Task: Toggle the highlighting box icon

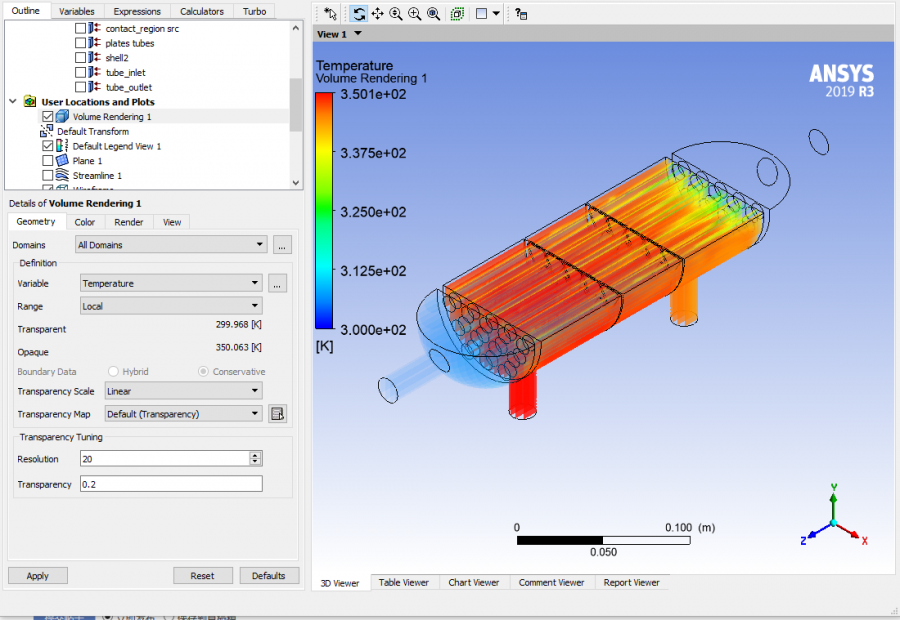Action: tap(457, 14)
